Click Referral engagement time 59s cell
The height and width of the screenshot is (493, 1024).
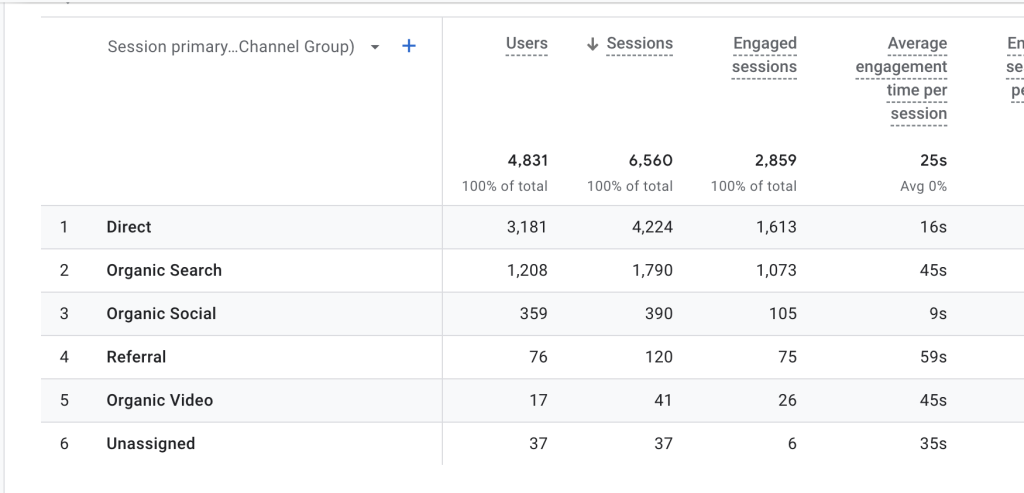click(933, 357)
